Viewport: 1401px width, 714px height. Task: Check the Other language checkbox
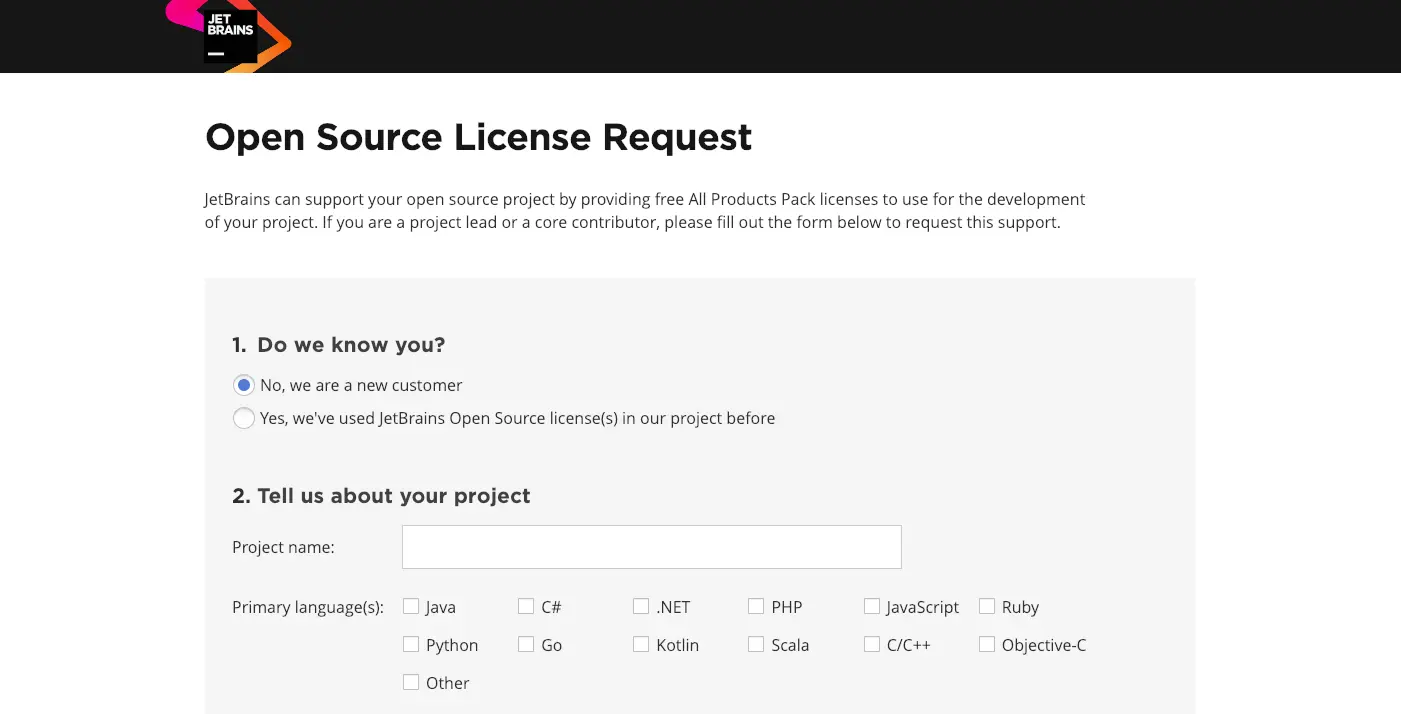click(411, 682)
